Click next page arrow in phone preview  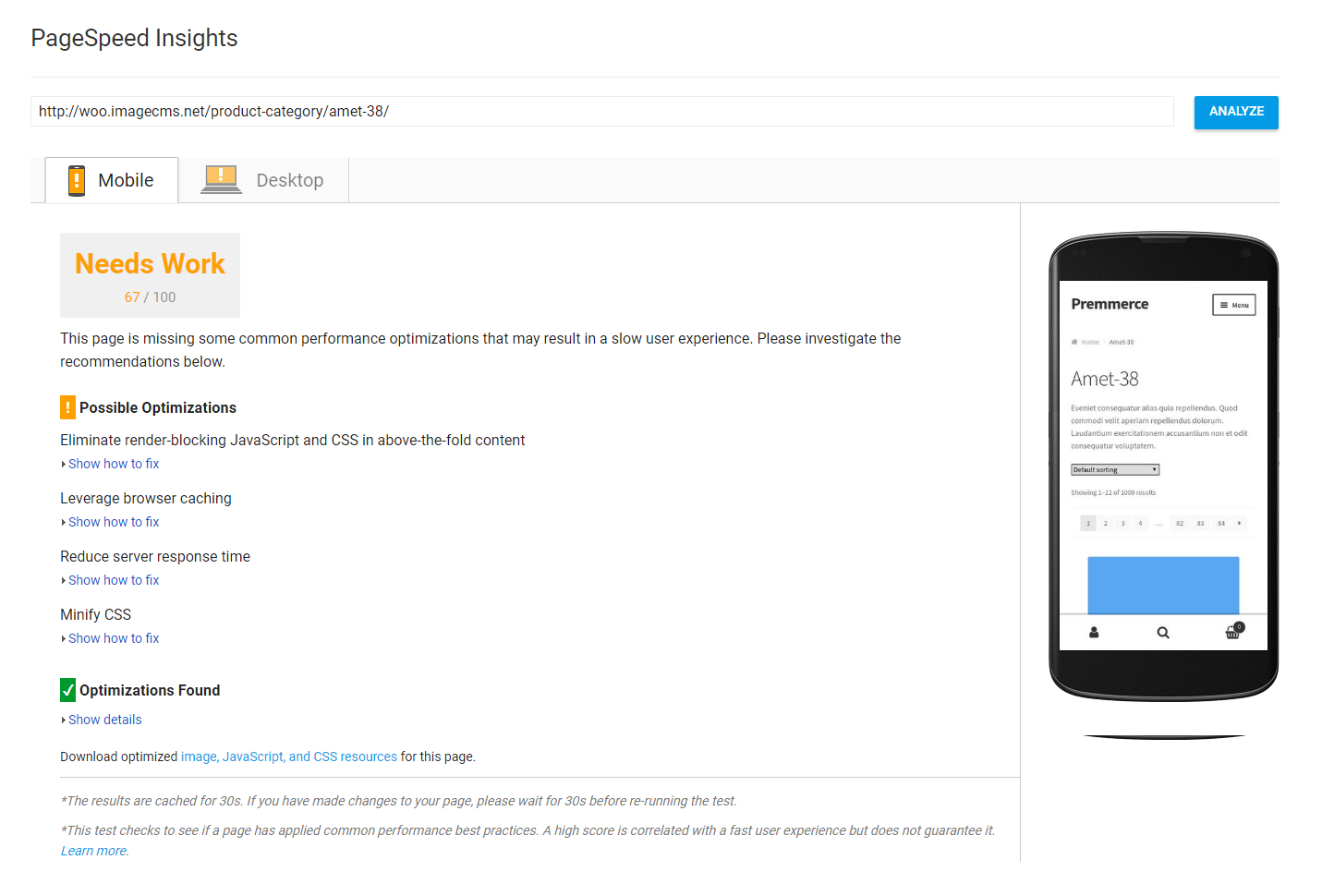point(1239,523)
